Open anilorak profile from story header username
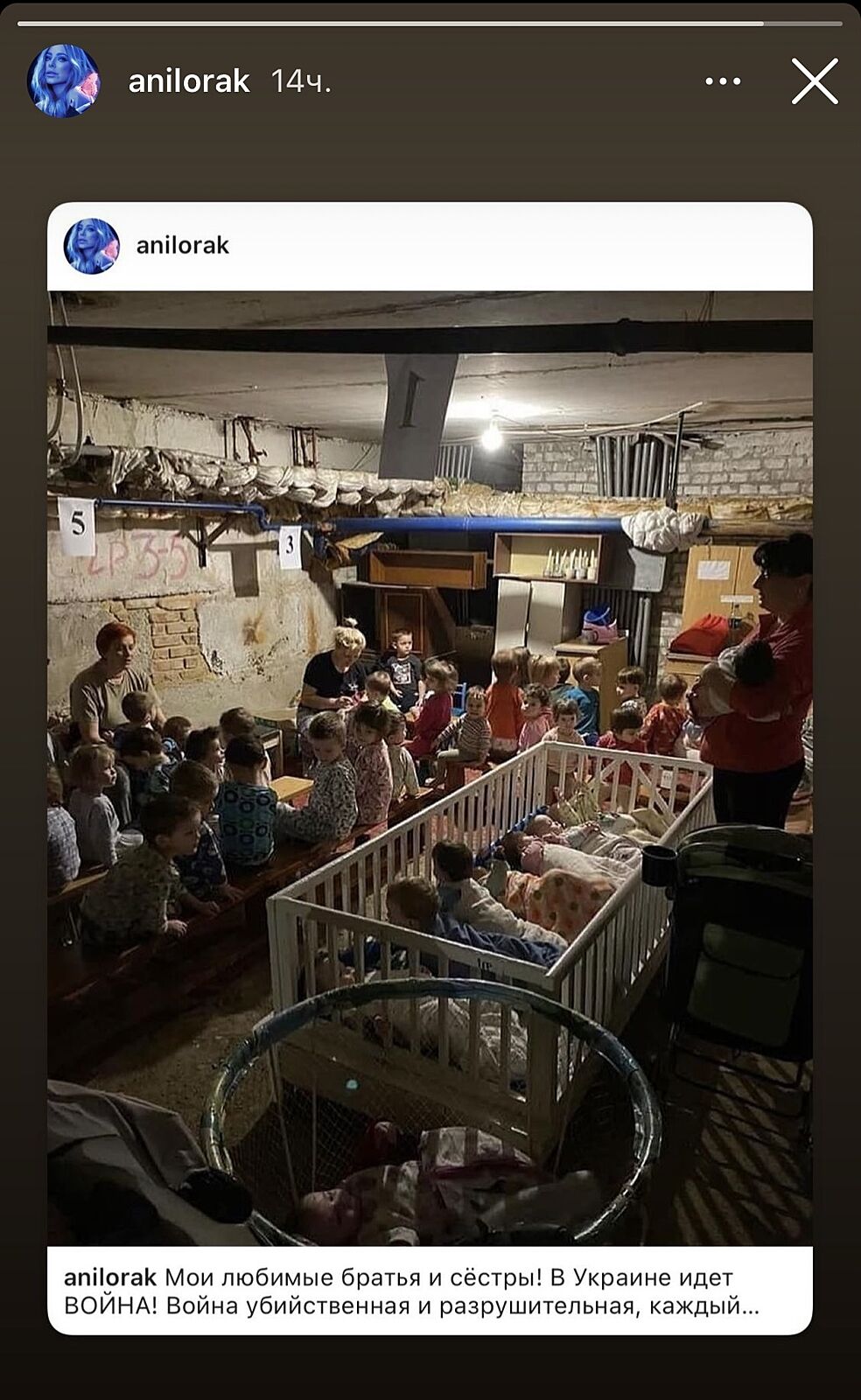The image size is (861, 1400). [x=189, y=81]
